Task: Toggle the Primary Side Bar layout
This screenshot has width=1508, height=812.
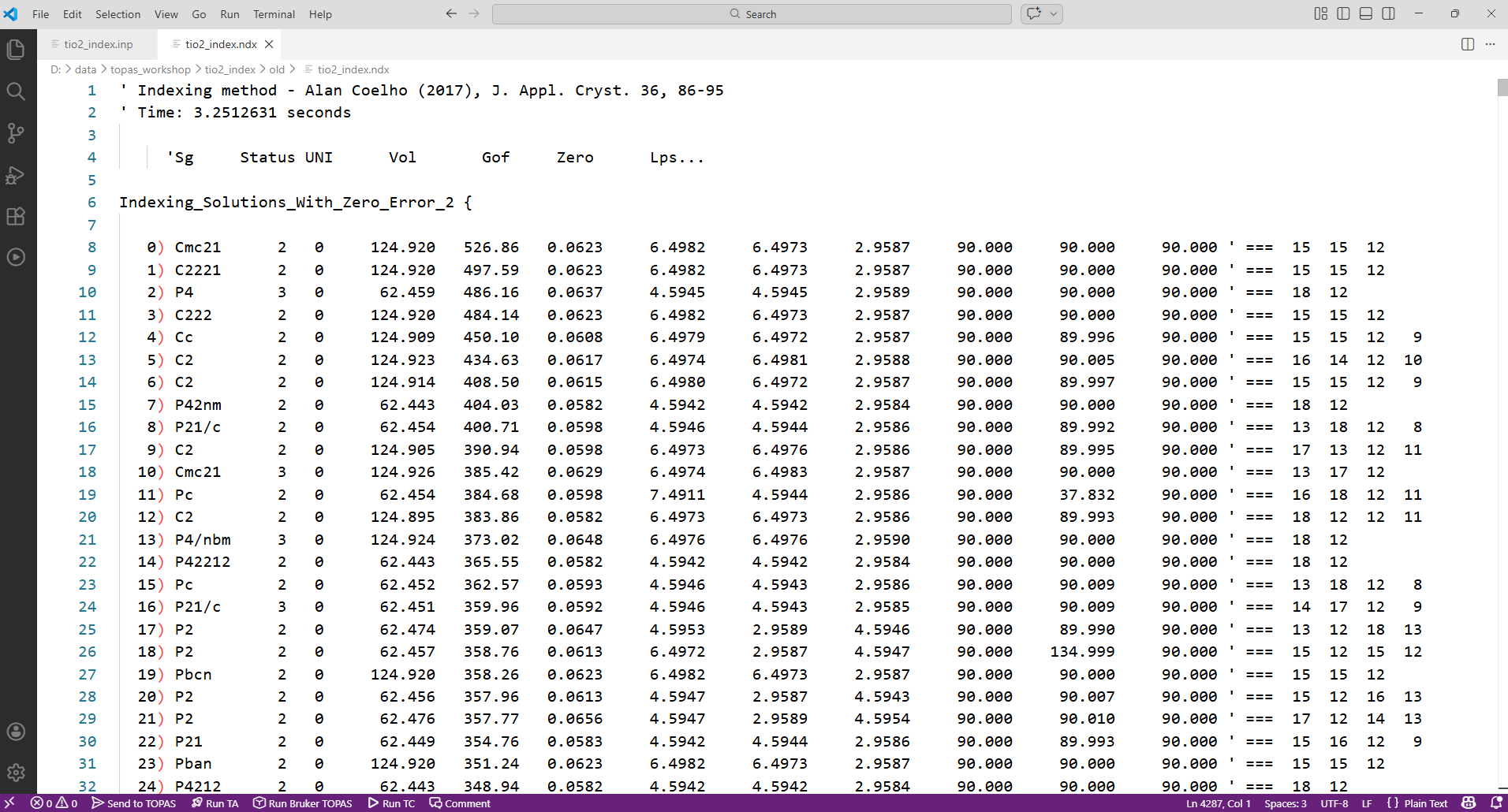Action: [x=1343, y=13]
